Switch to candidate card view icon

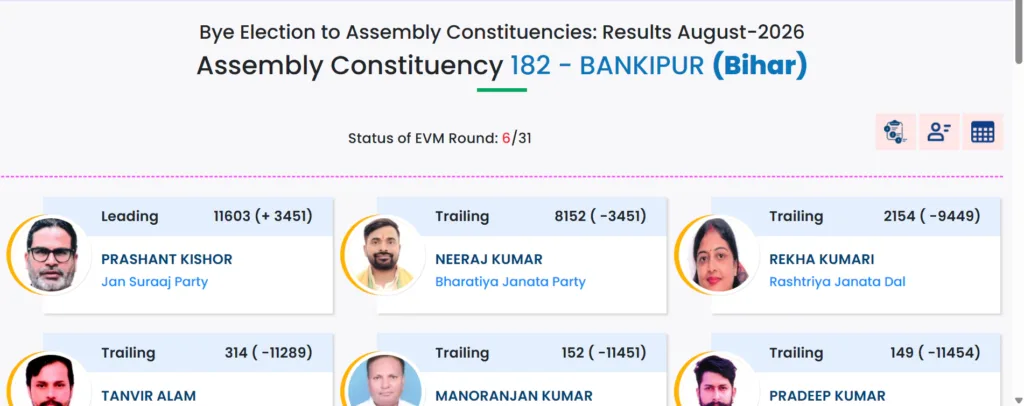pos(939,132)
